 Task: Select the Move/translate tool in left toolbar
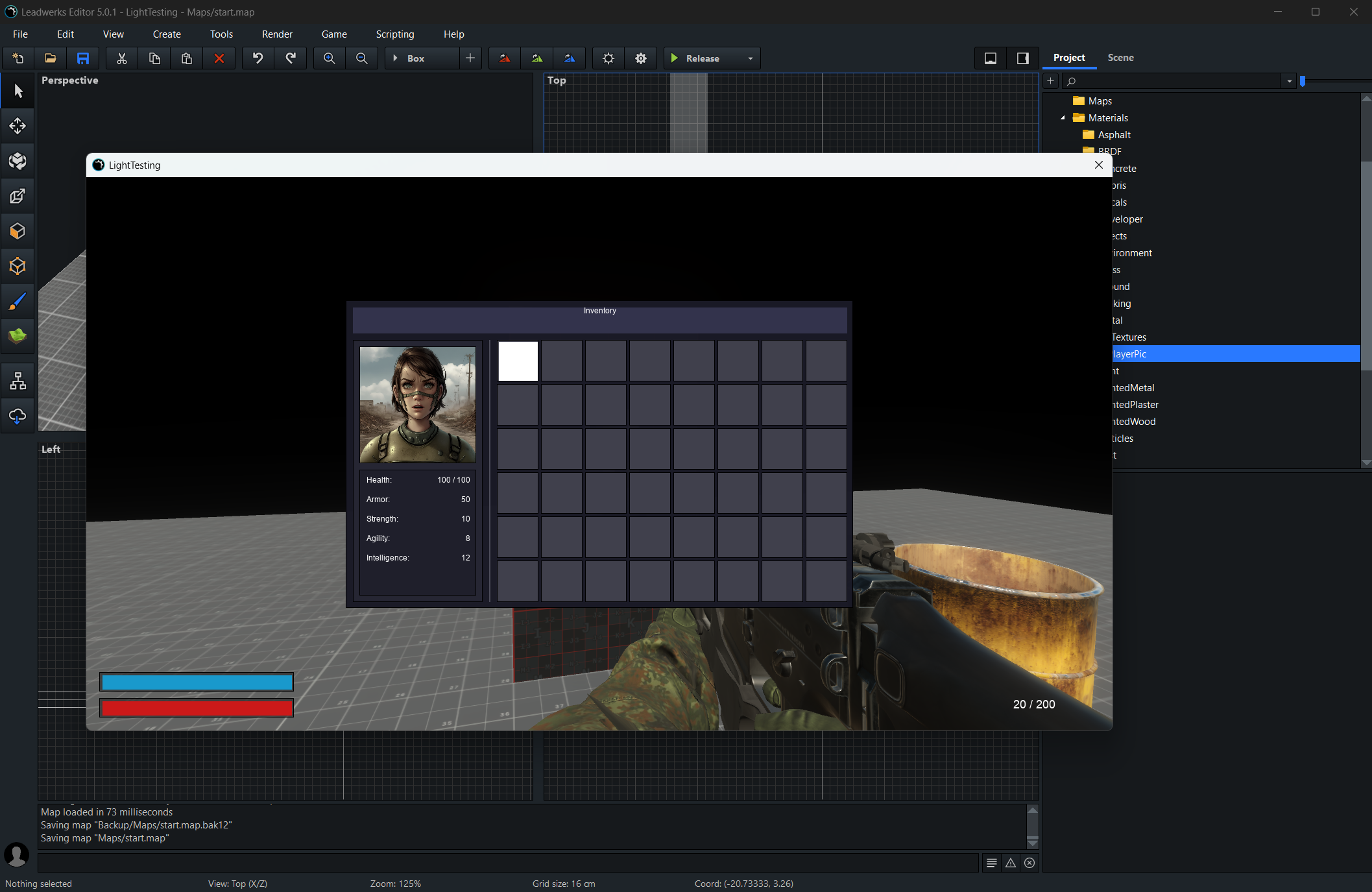click(x=18, y=126)
